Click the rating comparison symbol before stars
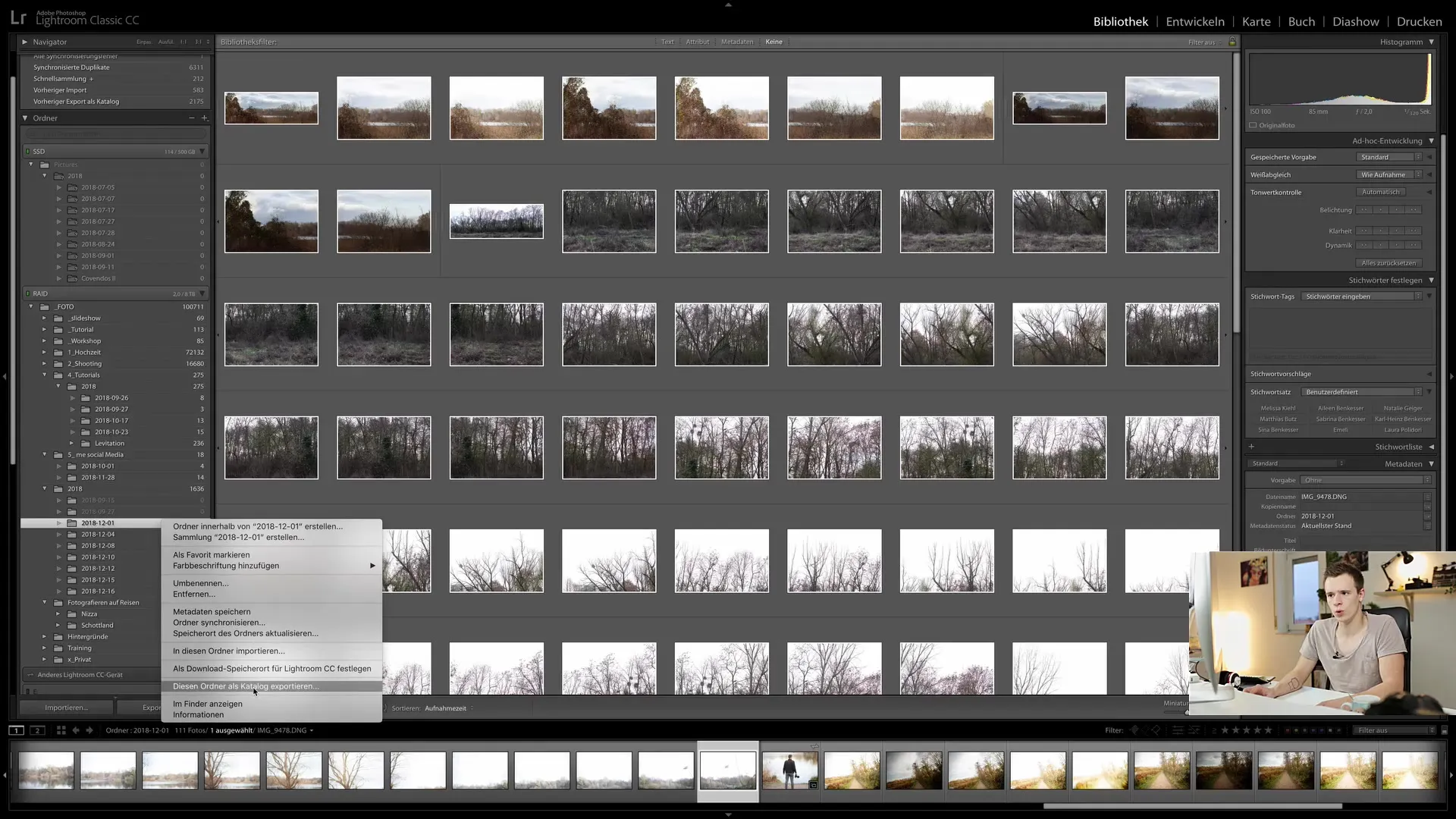Image resolution: width=1456 pixels, height=819 pixels. coord(1214,730)
